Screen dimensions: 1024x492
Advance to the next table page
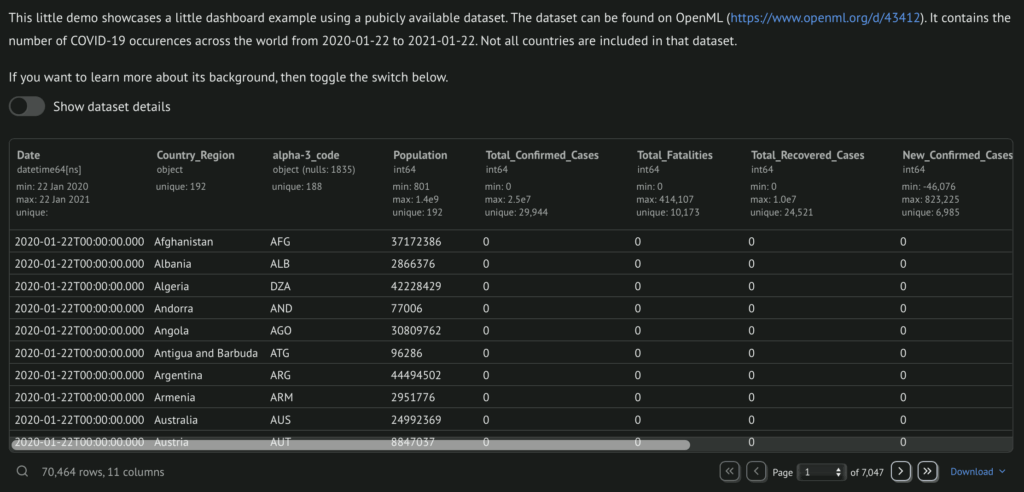pos(900,471)
